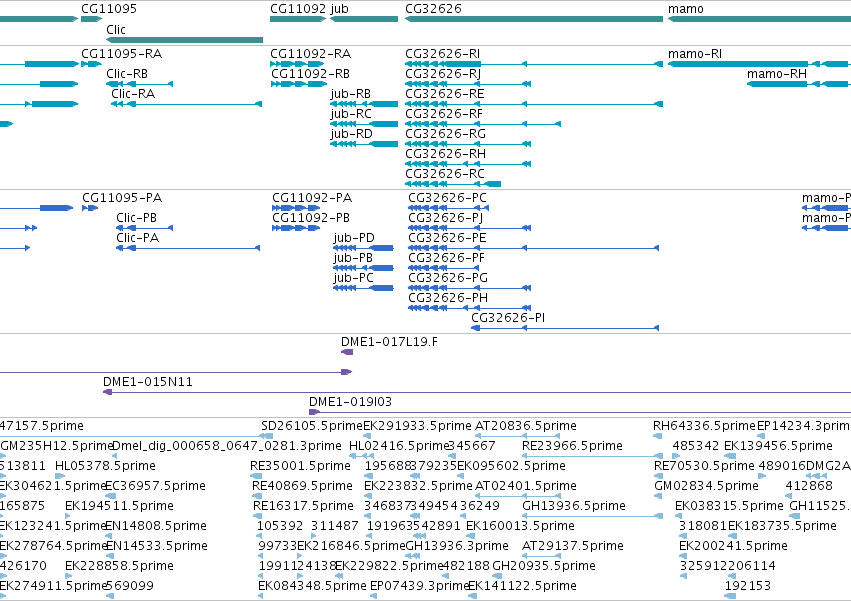Select the jub-RC transcript
The image size is (851, 601).
click(x=364, y=124)
